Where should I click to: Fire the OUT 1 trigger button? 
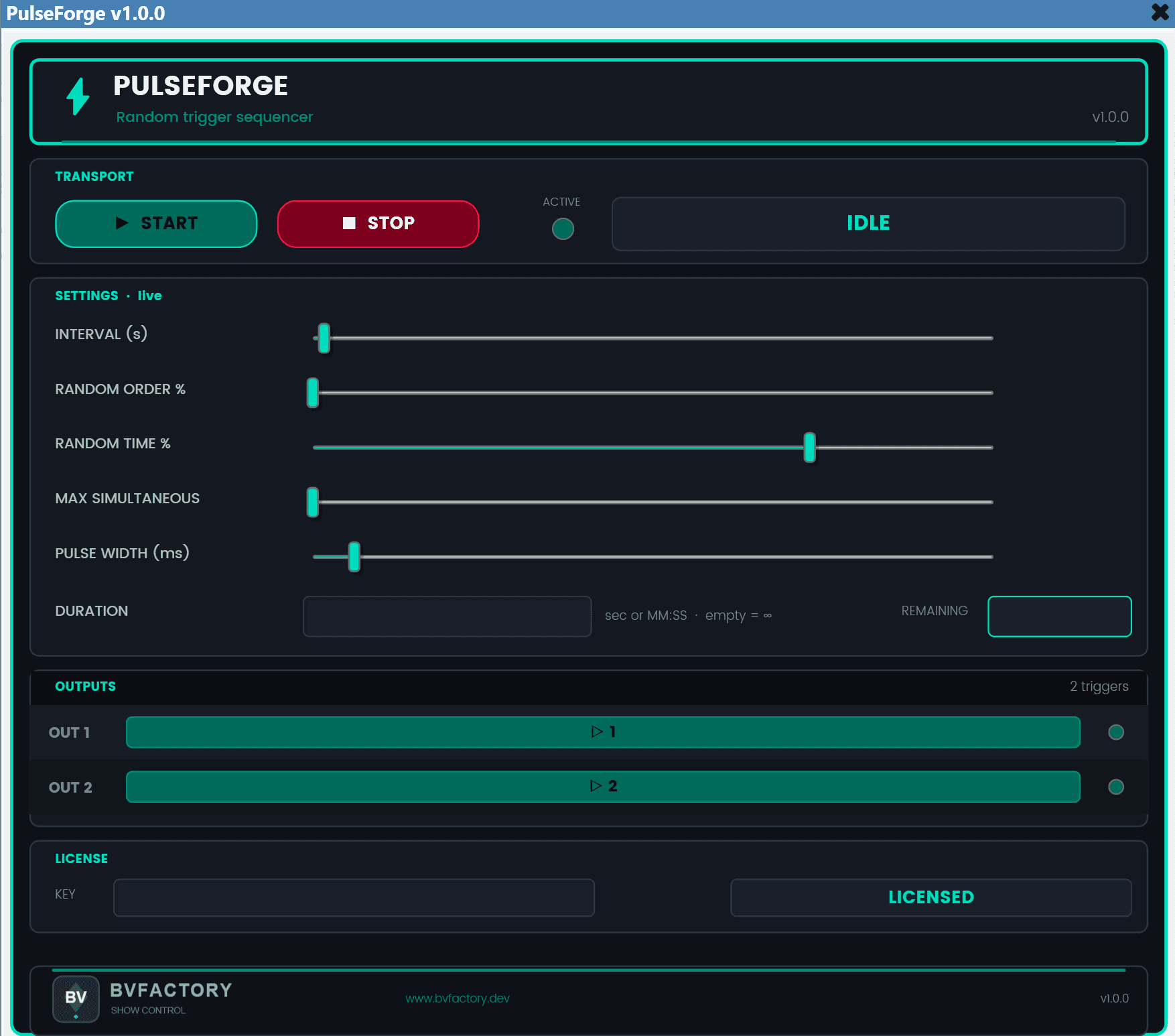[x=603, y=732]
